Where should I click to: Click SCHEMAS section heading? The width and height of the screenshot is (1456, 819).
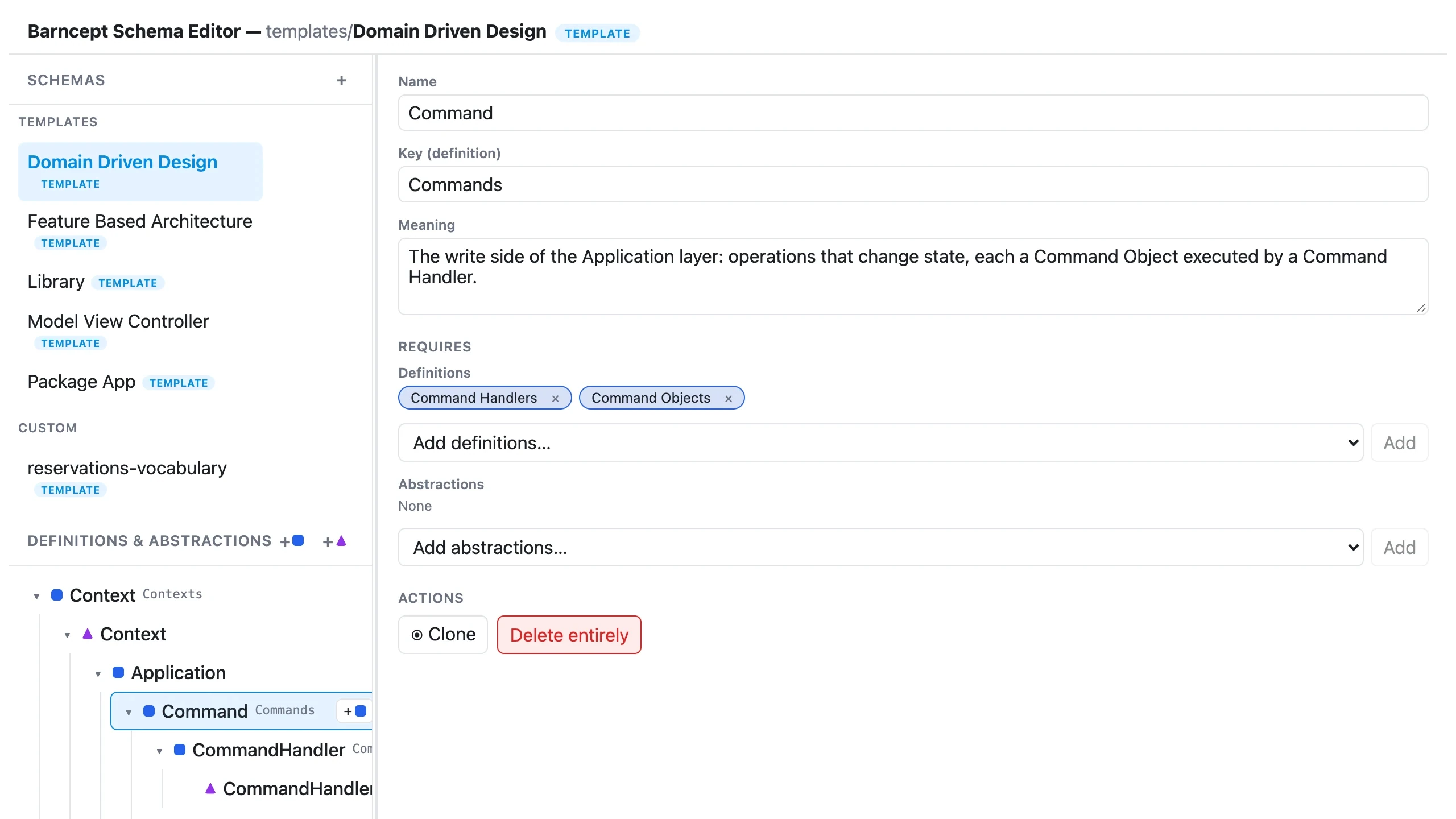tap(67, 80)
